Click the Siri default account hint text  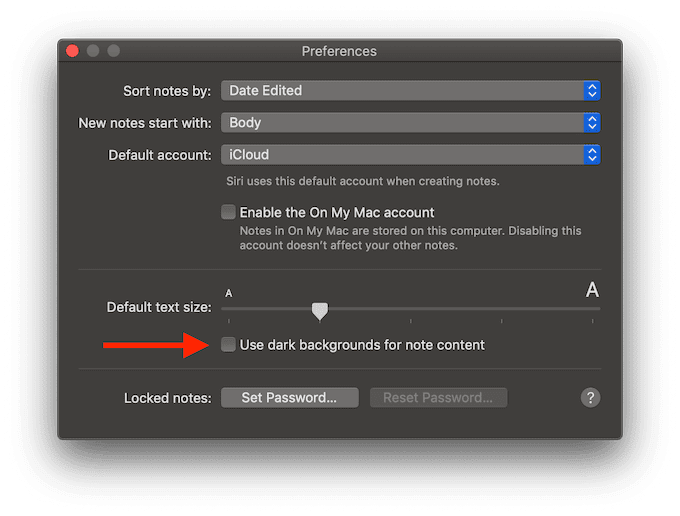[363, 181]
